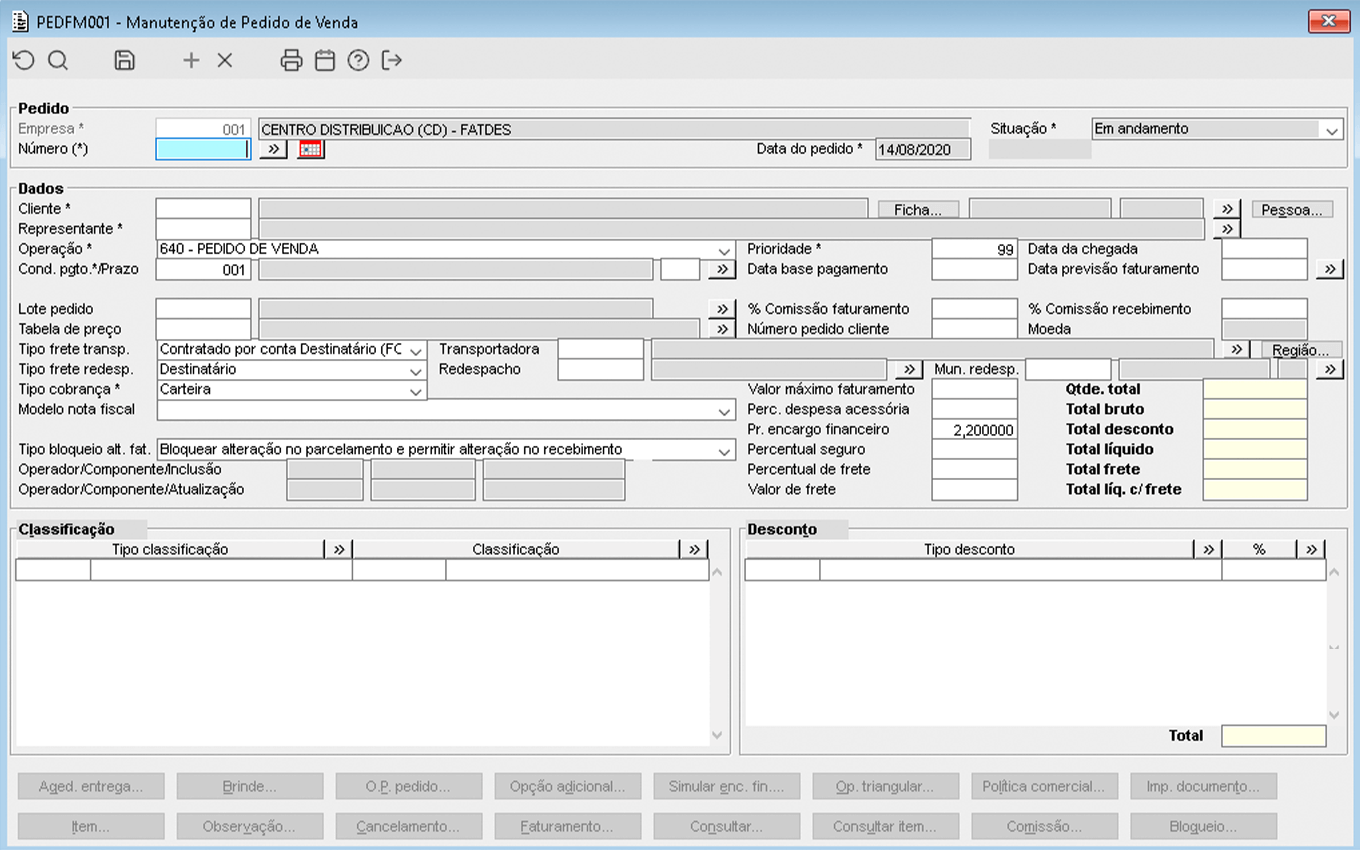Screen dimensions: 1360x850
Task: Click the red calendar icon beside Número
Action: (311, 149)
